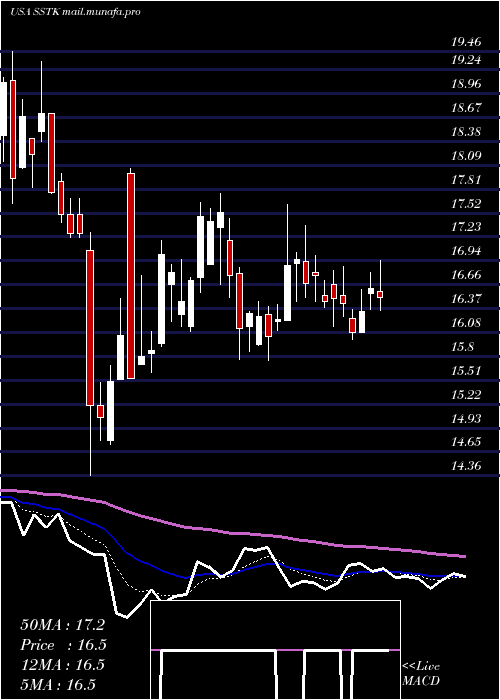Click the 12MA : 16.5 readout
Image resolution: width=500 pixels, height=700 pixels.
coord(62,665)
